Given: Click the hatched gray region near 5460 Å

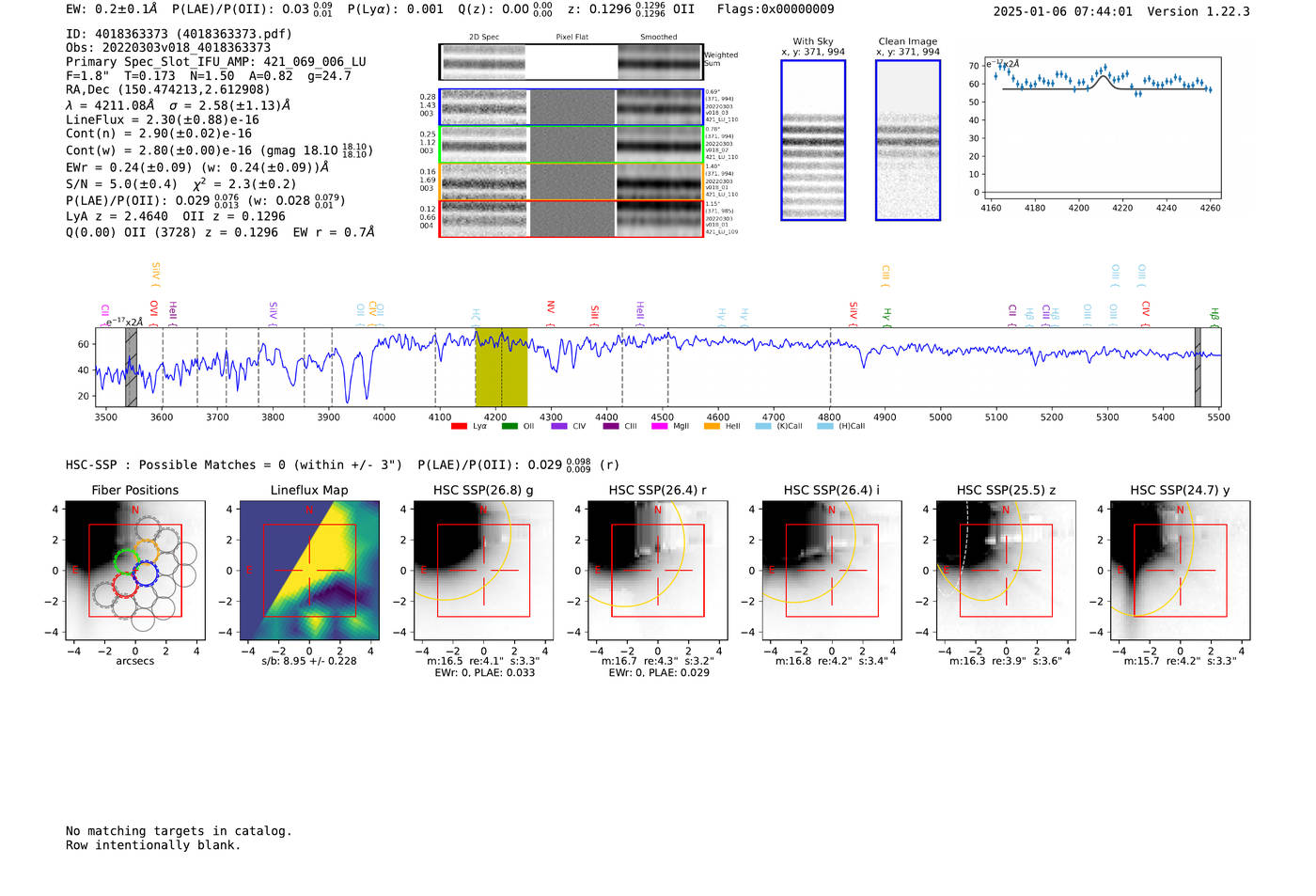Looking at the screenshot, I should (1198, 368).
